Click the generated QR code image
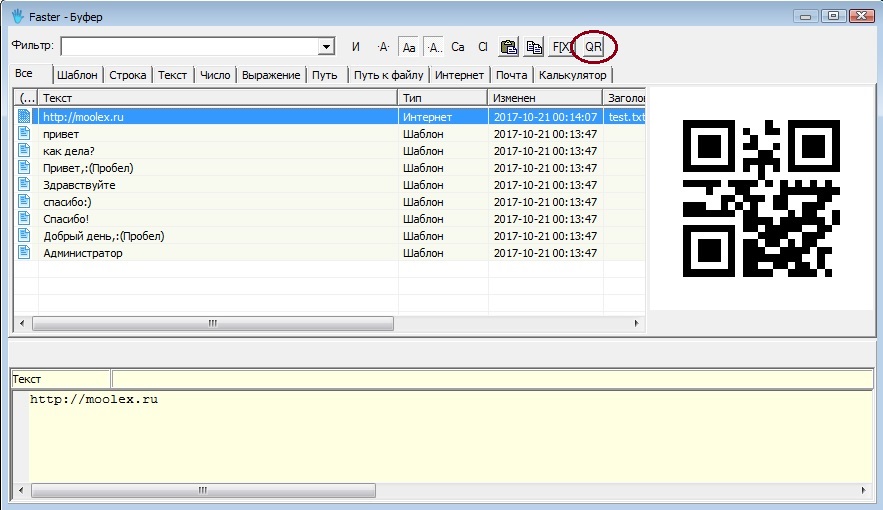 (x=761, y=198)
